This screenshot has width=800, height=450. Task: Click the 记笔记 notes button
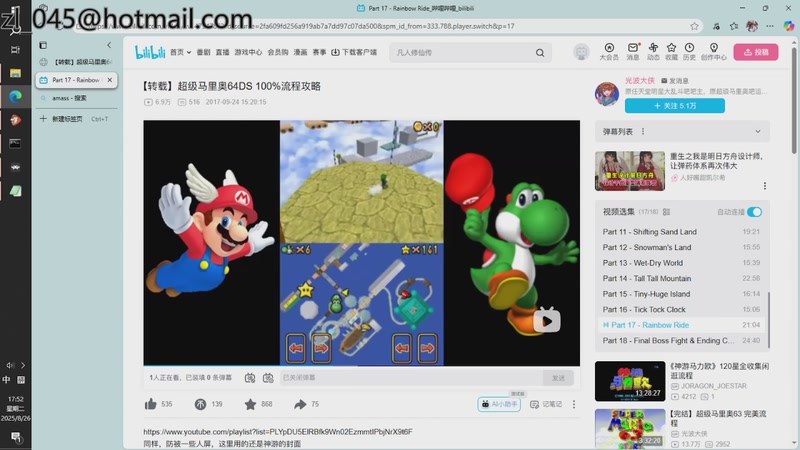546,404
